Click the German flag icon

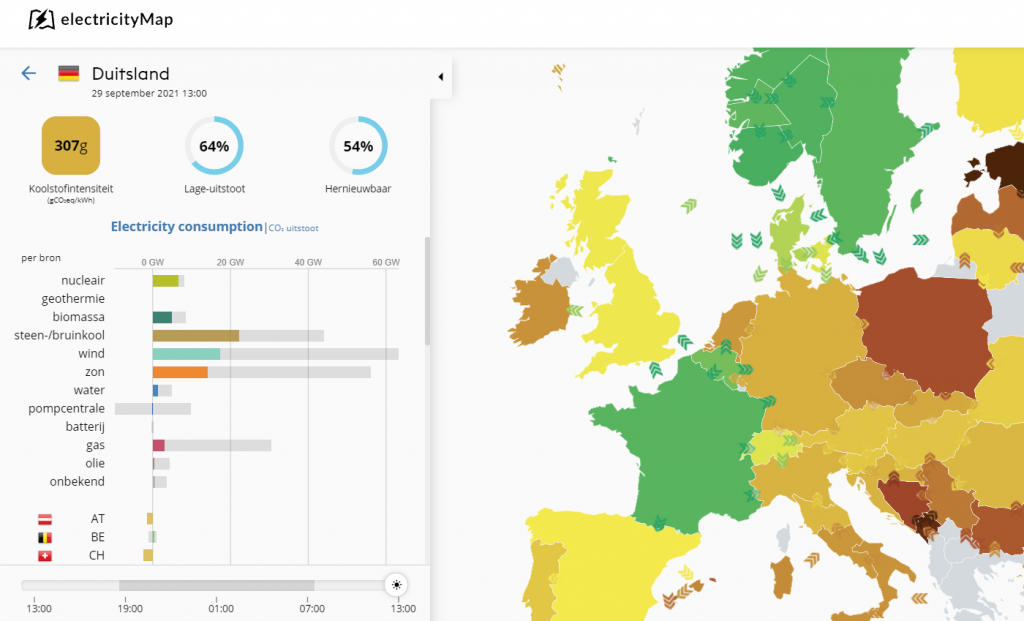click(x=69, y=74)
